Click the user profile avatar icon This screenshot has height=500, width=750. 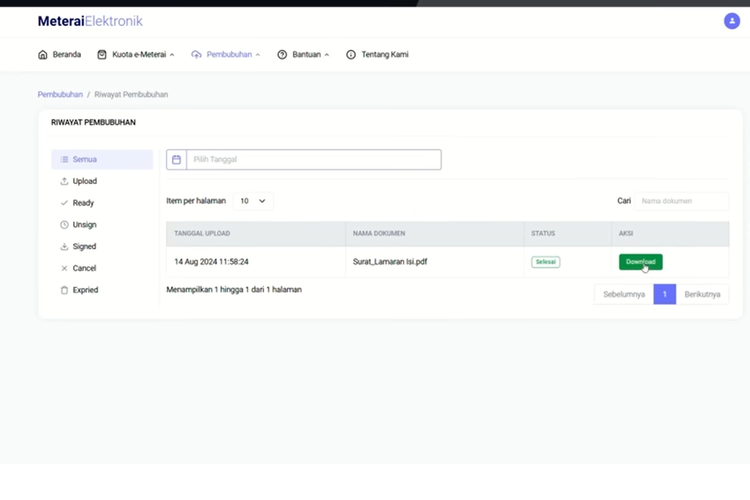tap(732, 21)
